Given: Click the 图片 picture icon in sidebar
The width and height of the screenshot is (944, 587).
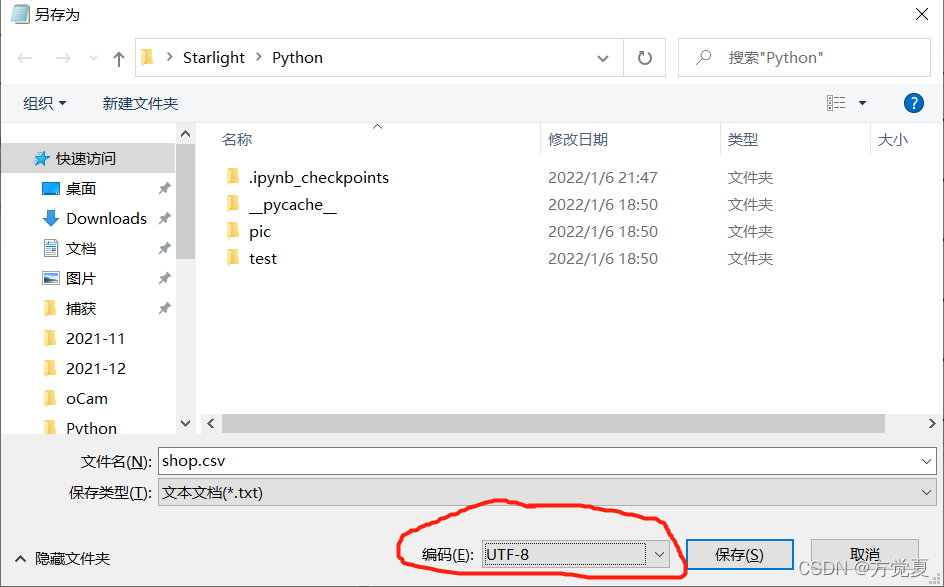Looking at the screenshot, I should click(x=51, y=278).
